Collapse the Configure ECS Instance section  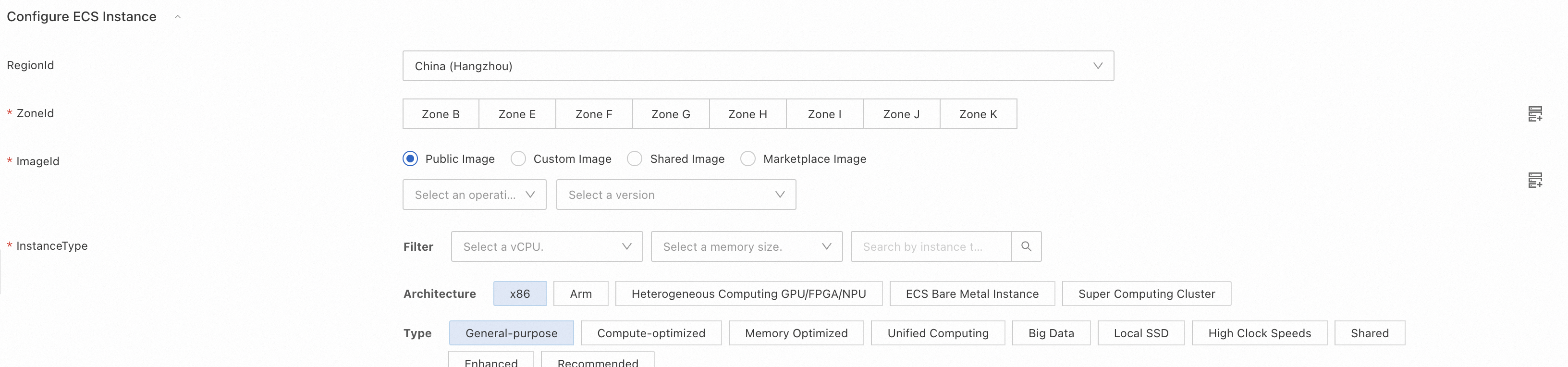[x=178, y=17]
